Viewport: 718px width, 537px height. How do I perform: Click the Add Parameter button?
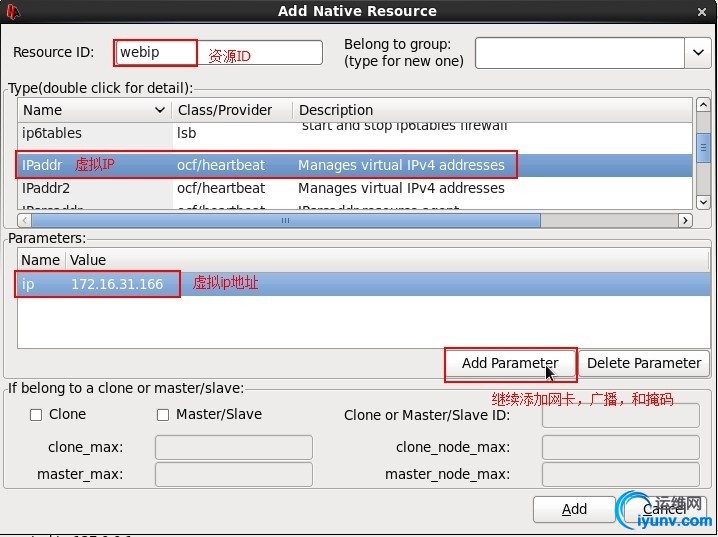[510, 363]
